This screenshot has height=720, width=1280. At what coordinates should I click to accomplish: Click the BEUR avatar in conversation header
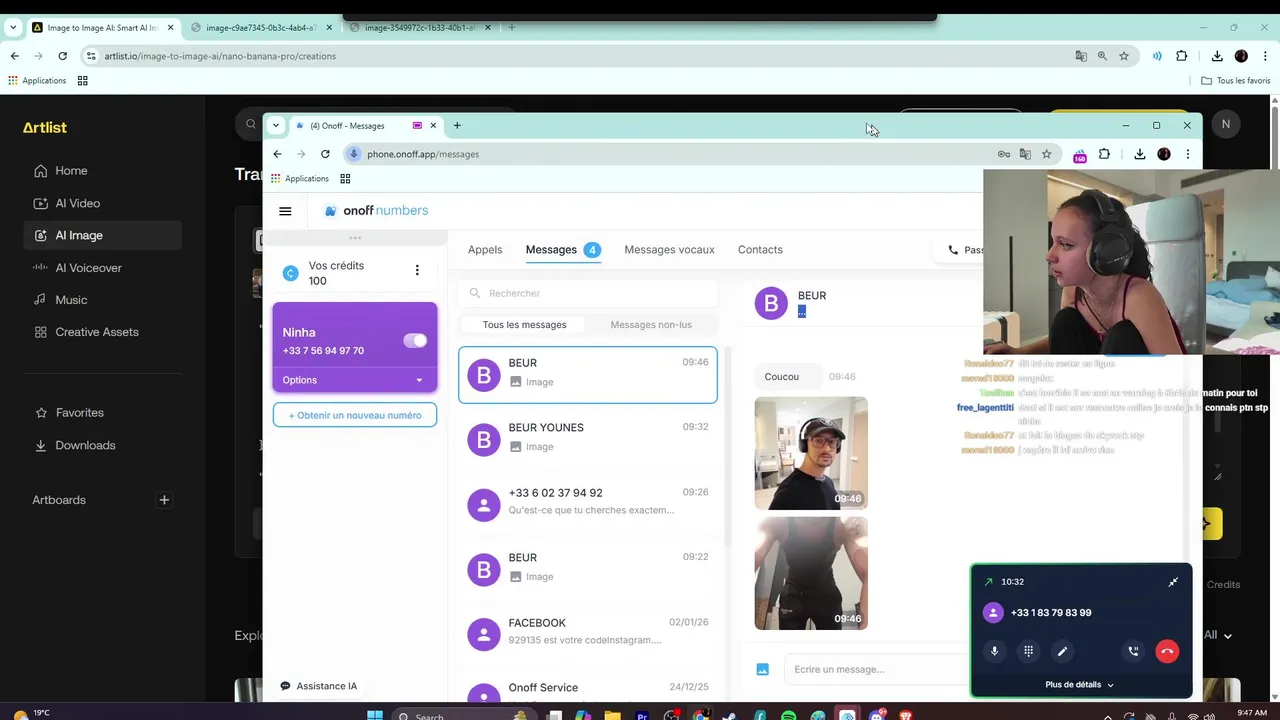(x=771, y=303)
